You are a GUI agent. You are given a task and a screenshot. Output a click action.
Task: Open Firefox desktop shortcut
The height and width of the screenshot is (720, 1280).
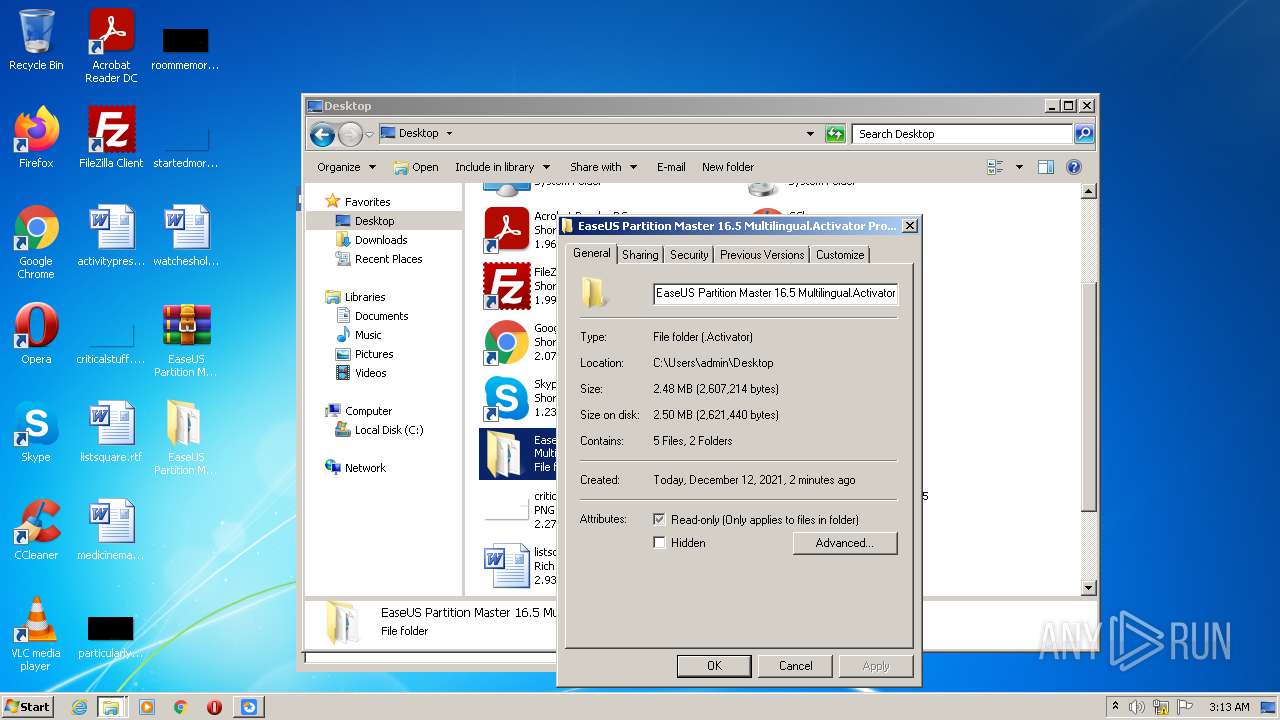(36, 137)
